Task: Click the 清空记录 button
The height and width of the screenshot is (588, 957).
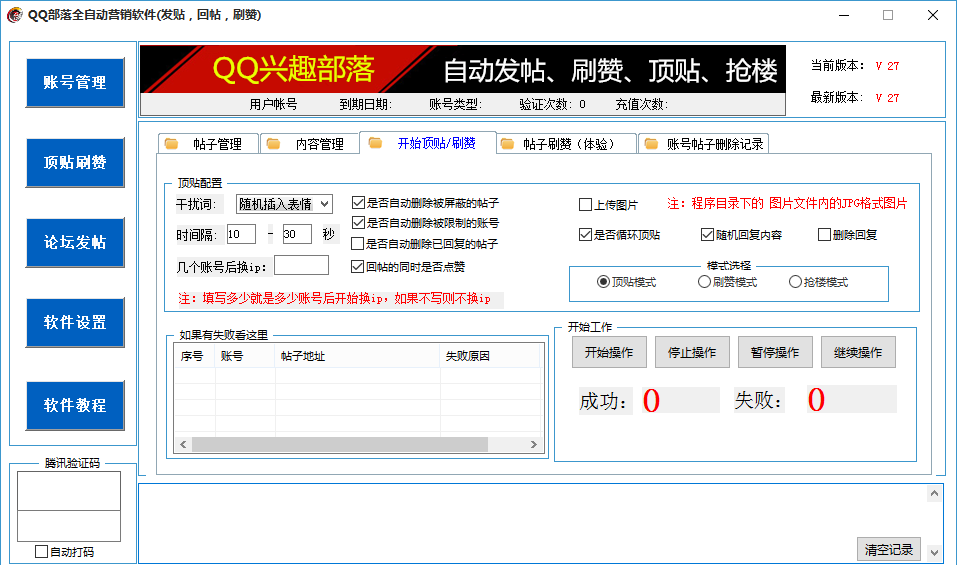Action: pyautogui.click(x=889, y=550)
